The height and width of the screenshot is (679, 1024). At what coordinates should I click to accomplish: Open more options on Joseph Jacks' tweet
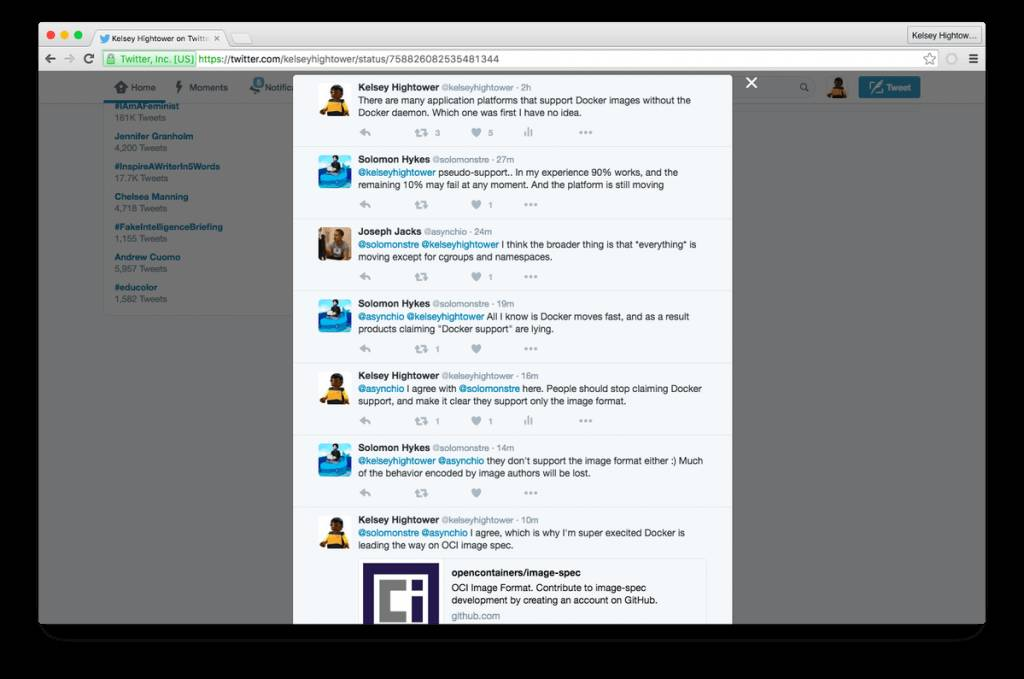click(530, 277)
